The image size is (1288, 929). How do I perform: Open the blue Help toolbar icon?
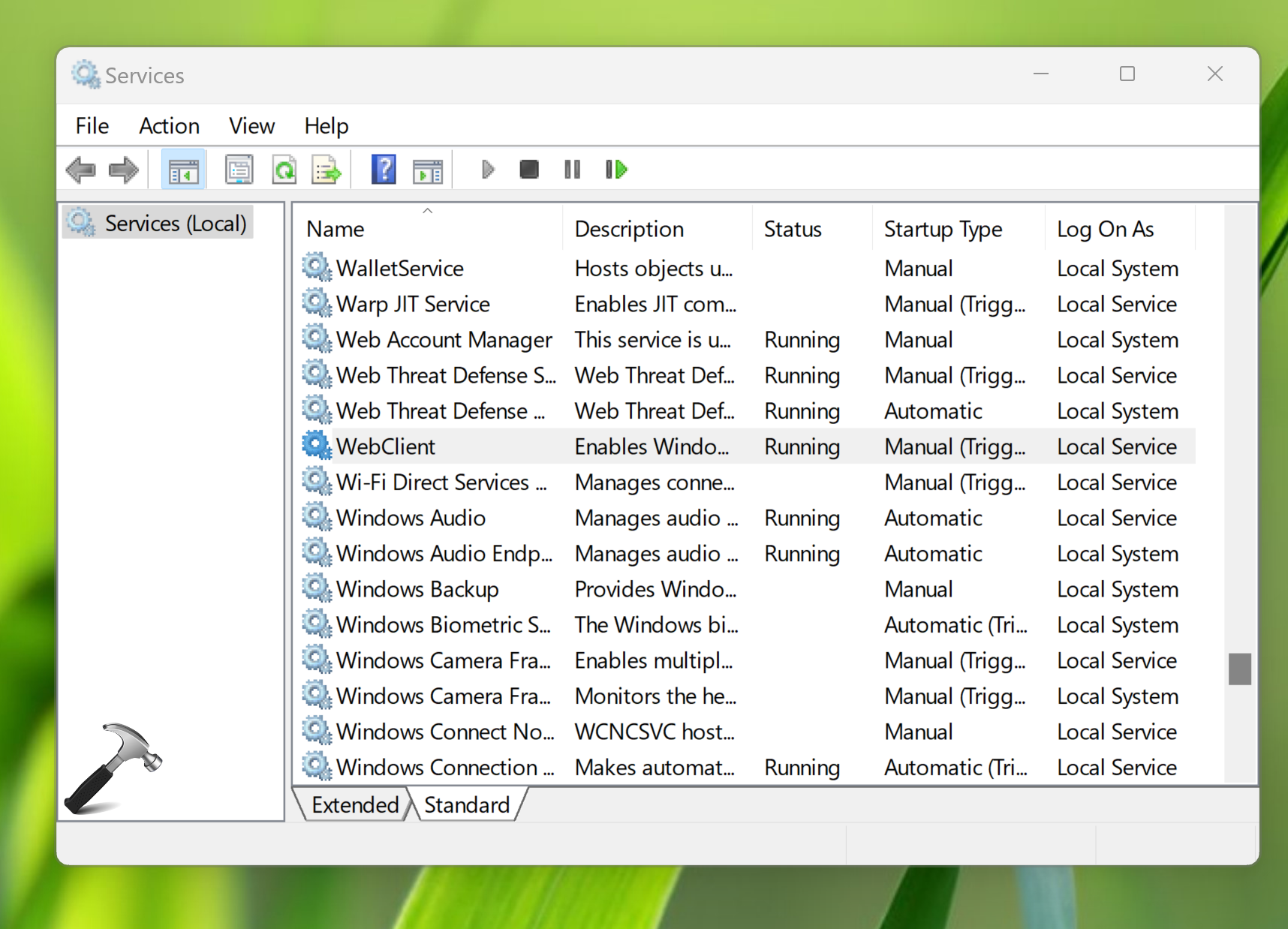click(384, 170)
